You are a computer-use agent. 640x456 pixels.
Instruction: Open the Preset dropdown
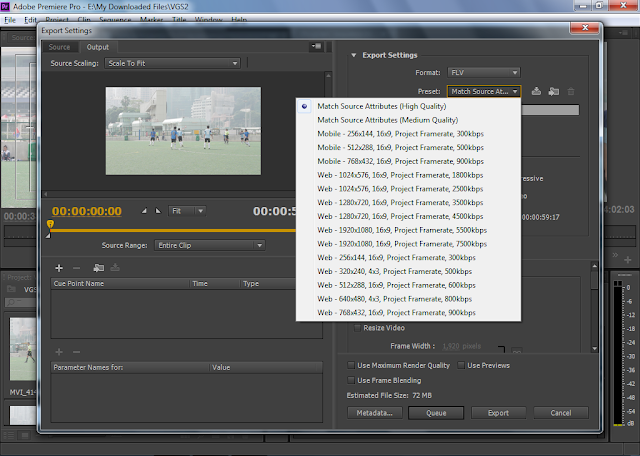(x=484, y=91)
